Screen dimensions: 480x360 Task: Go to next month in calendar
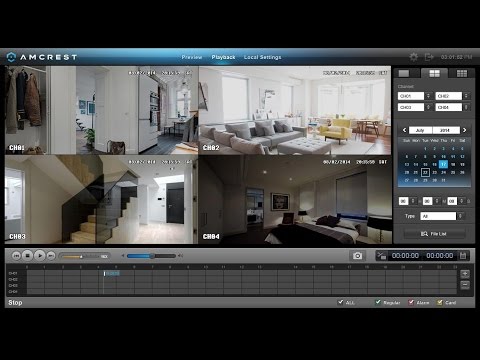tap(464, 130)
